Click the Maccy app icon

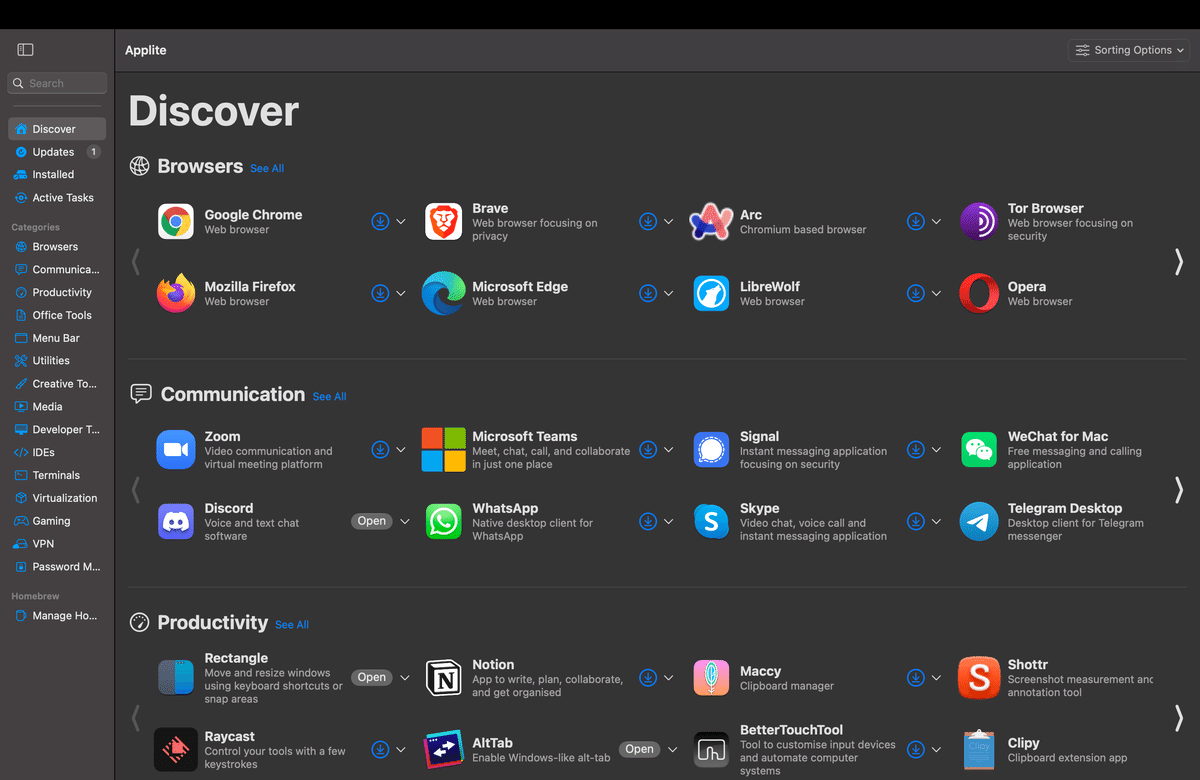[x=711, y=678]
